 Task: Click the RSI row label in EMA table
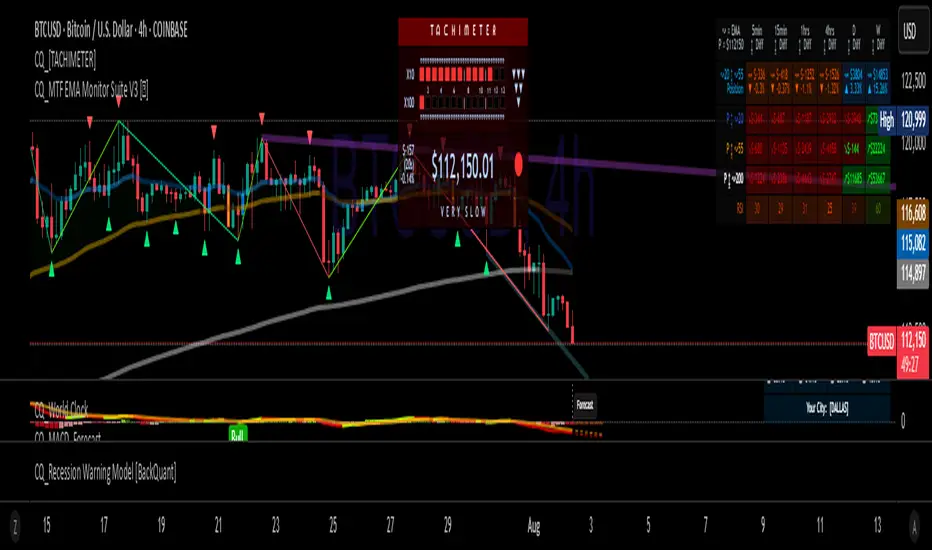point(739,209)
